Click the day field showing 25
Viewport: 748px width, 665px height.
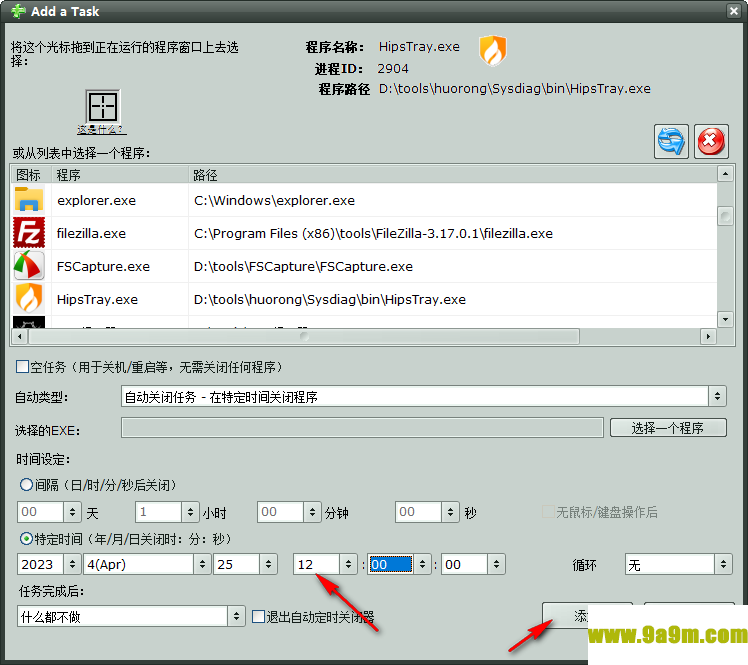(237, 564)
